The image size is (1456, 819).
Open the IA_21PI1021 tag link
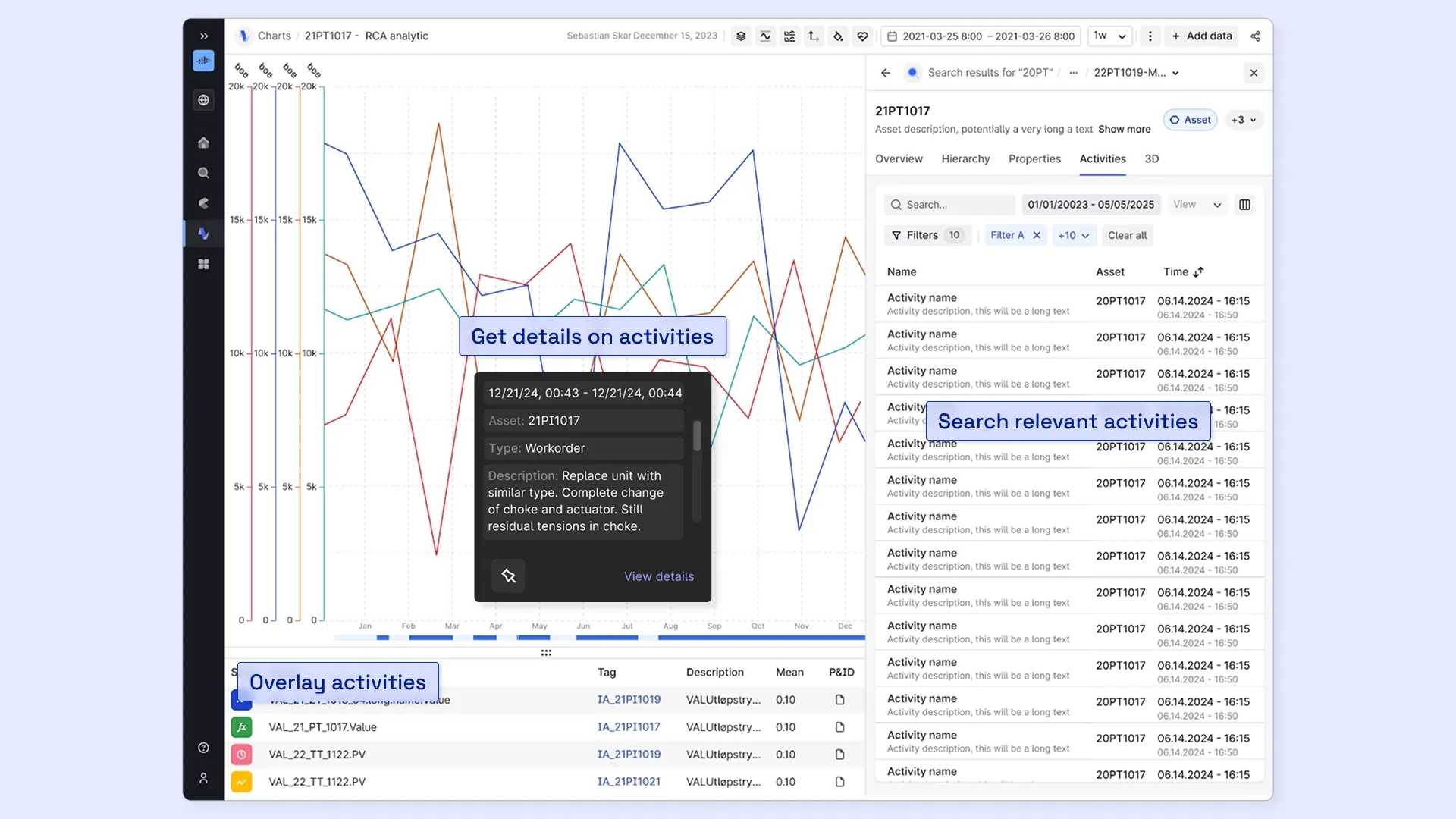tap(628, 782)
